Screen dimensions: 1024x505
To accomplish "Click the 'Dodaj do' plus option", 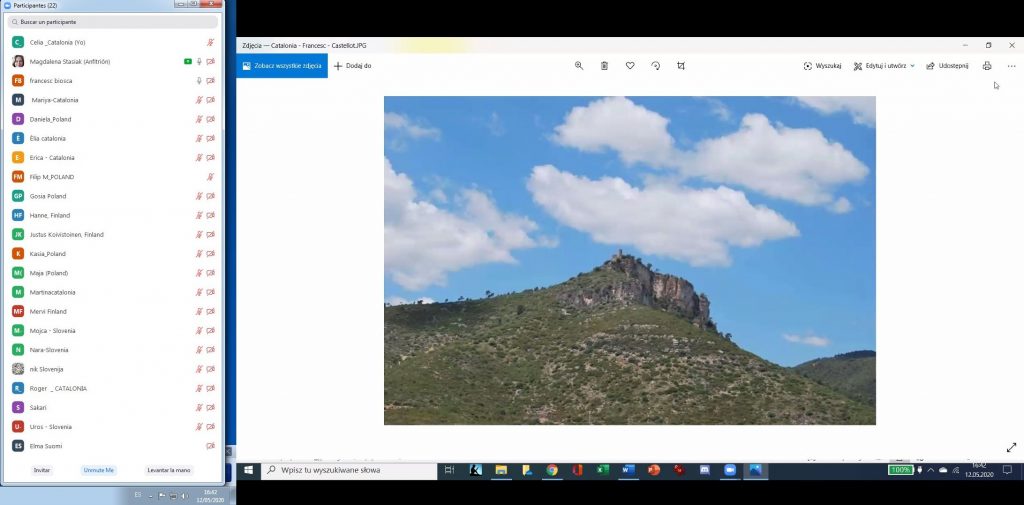I will click(352, 66).
